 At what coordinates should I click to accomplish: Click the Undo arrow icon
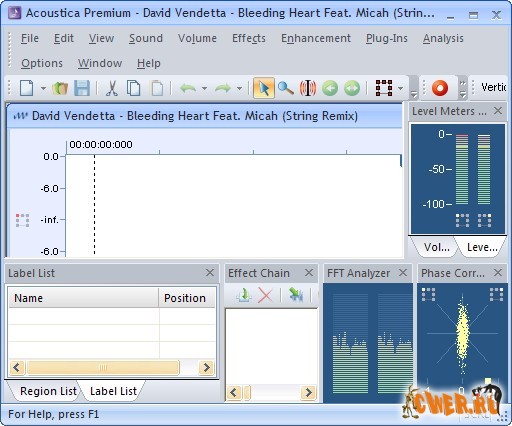pyautogui.click(x=188, y=89)
